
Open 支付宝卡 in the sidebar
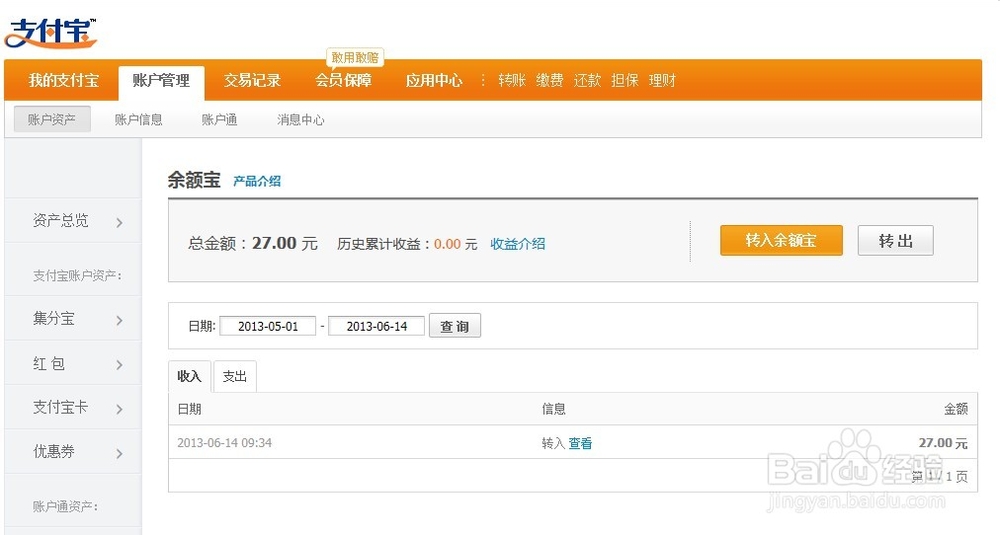pyautogui.click(x=61, y=407)
